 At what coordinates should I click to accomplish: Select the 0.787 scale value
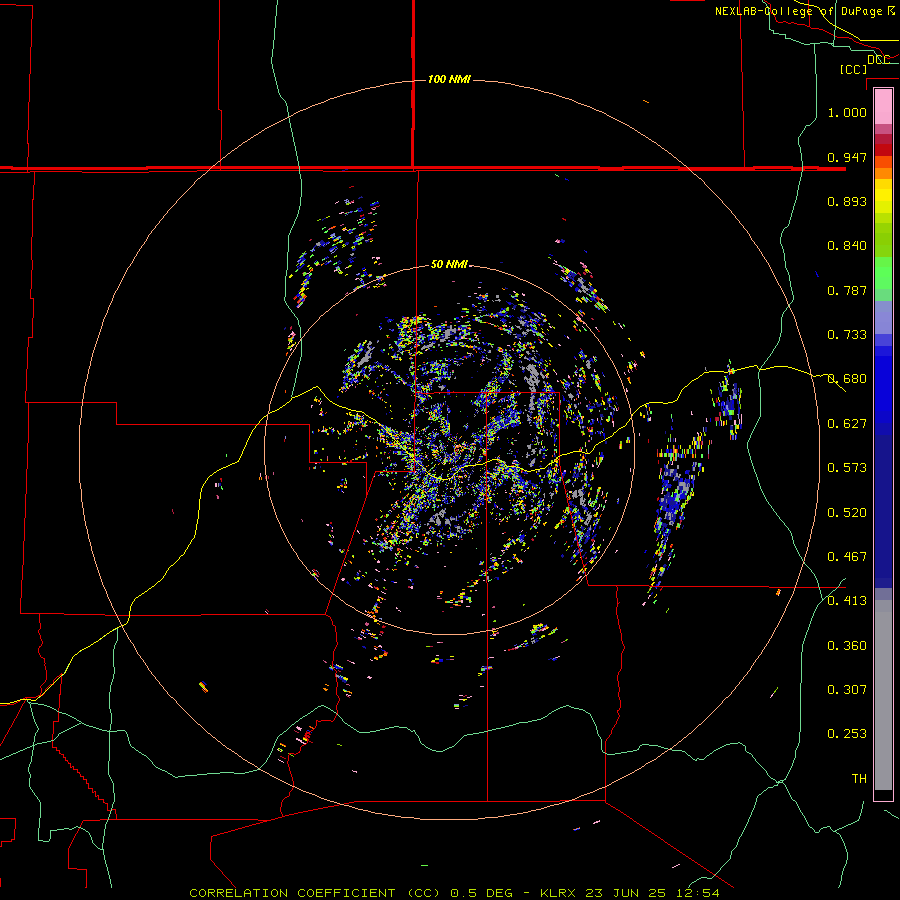[847, 290]
